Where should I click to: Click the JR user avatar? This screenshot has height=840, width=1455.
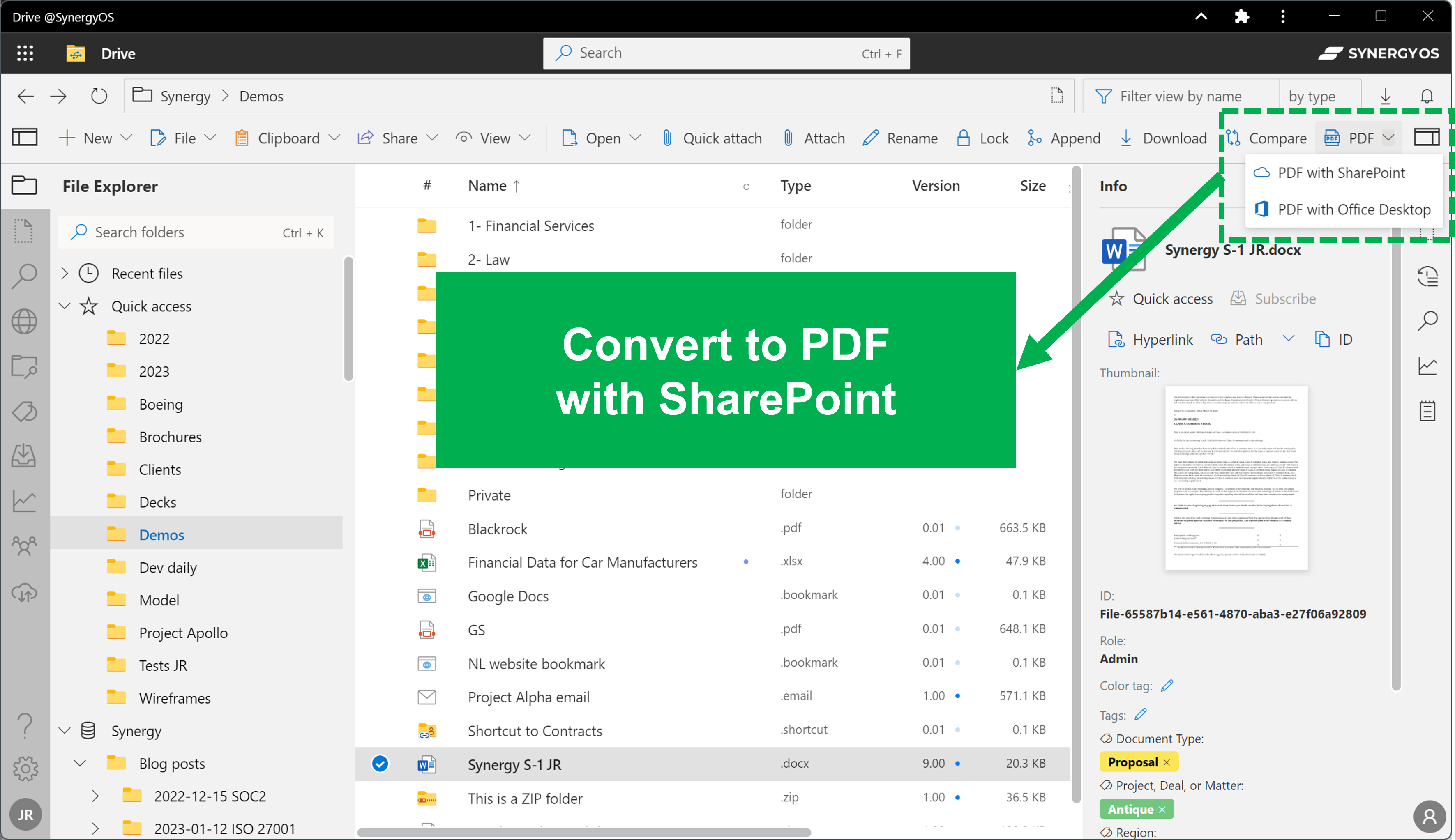click(25, 815)
